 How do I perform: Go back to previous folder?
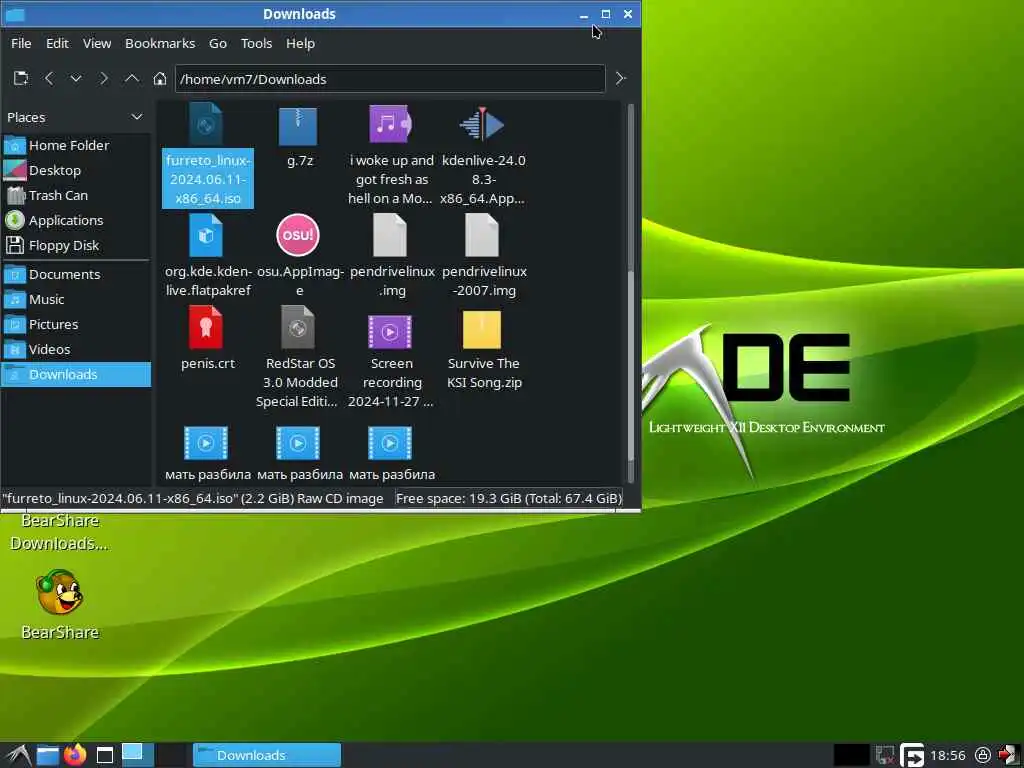point(49,78)
